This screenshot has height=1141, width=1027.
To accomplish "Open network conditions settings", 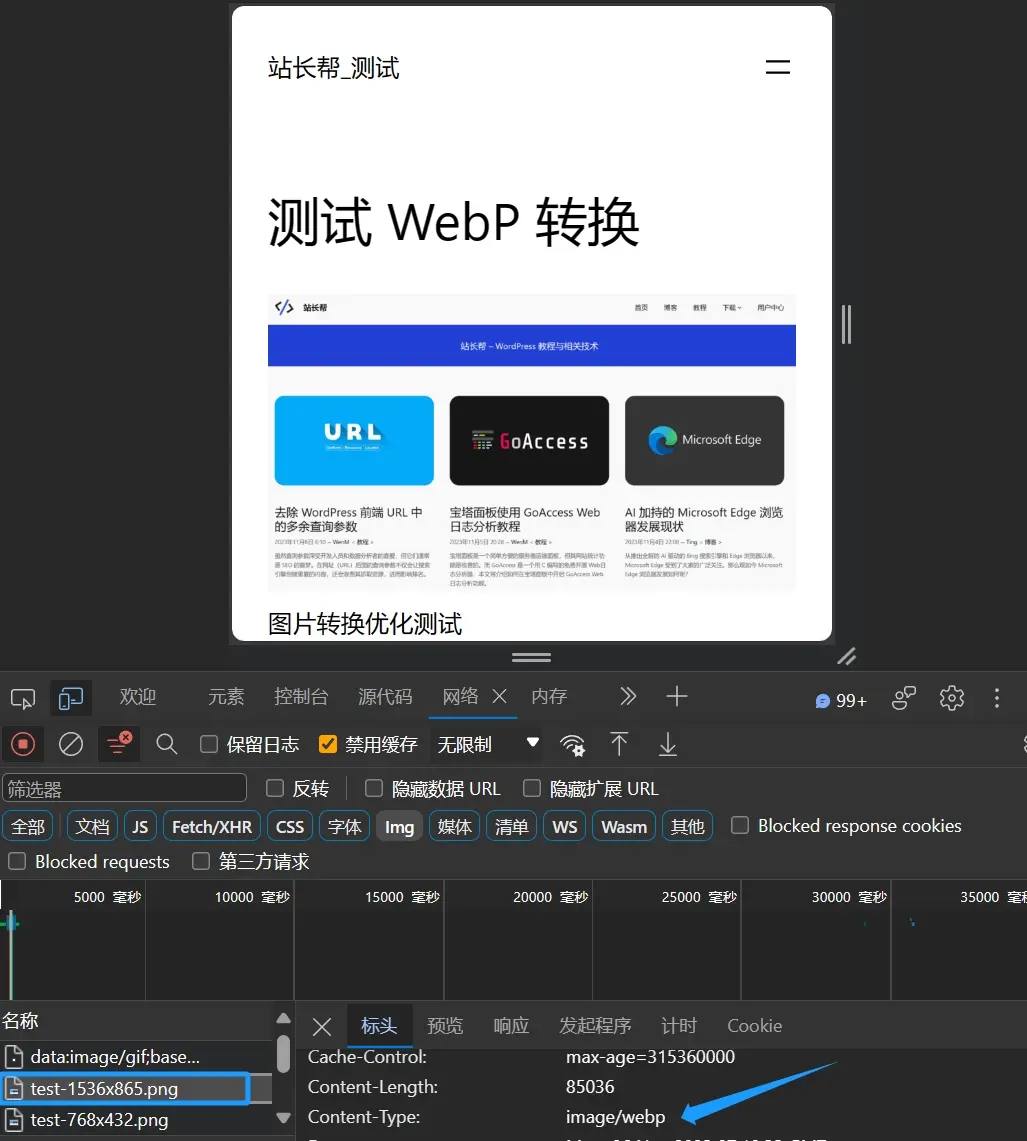I will click(573, 744).
